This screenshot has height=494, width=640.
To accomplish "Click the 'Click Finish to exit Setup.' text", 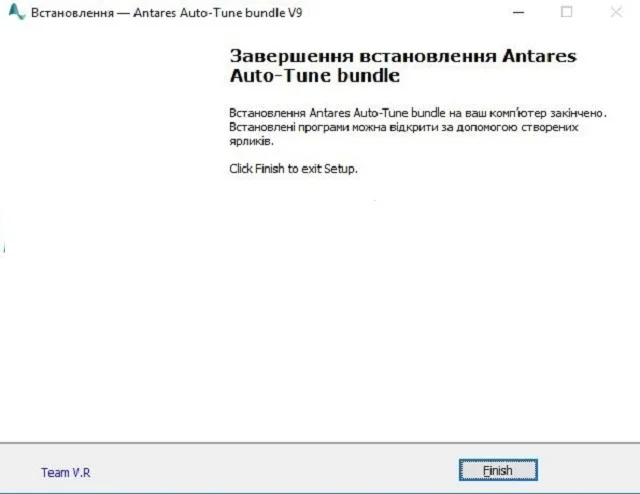I will pos(293,169).
